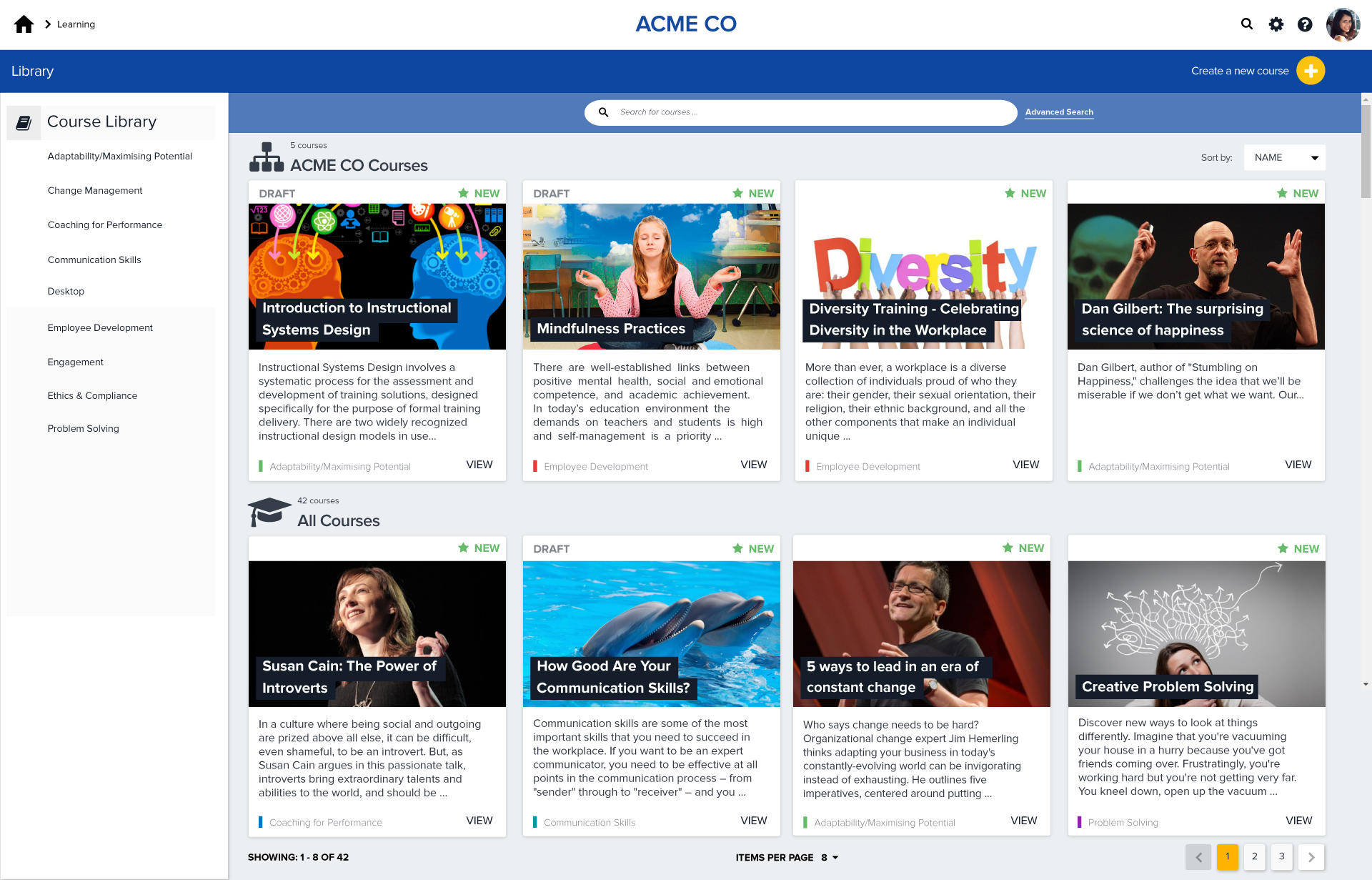Click the Home icon in breadcrumb
This screenshot has width=1372, height=880.
click(x=24, y=24)
